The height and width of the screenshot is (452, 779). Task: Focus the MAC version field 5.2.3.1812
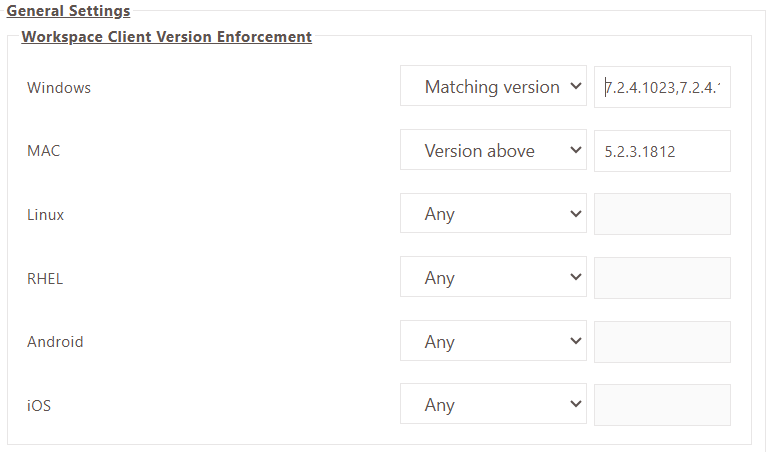coord(662,151)
